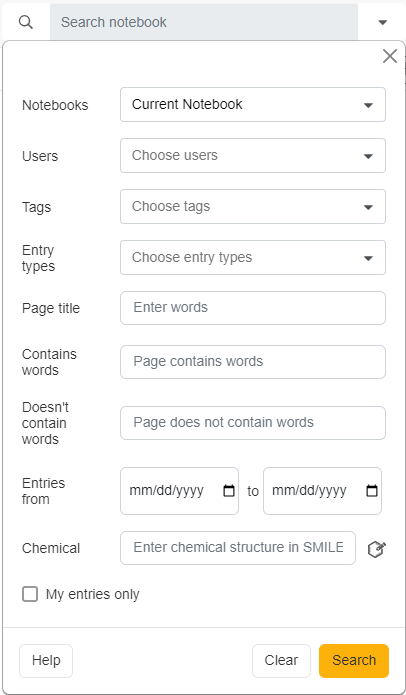406x695 pixels.
Task: Click the Page title input field
Action: point(253,308)
